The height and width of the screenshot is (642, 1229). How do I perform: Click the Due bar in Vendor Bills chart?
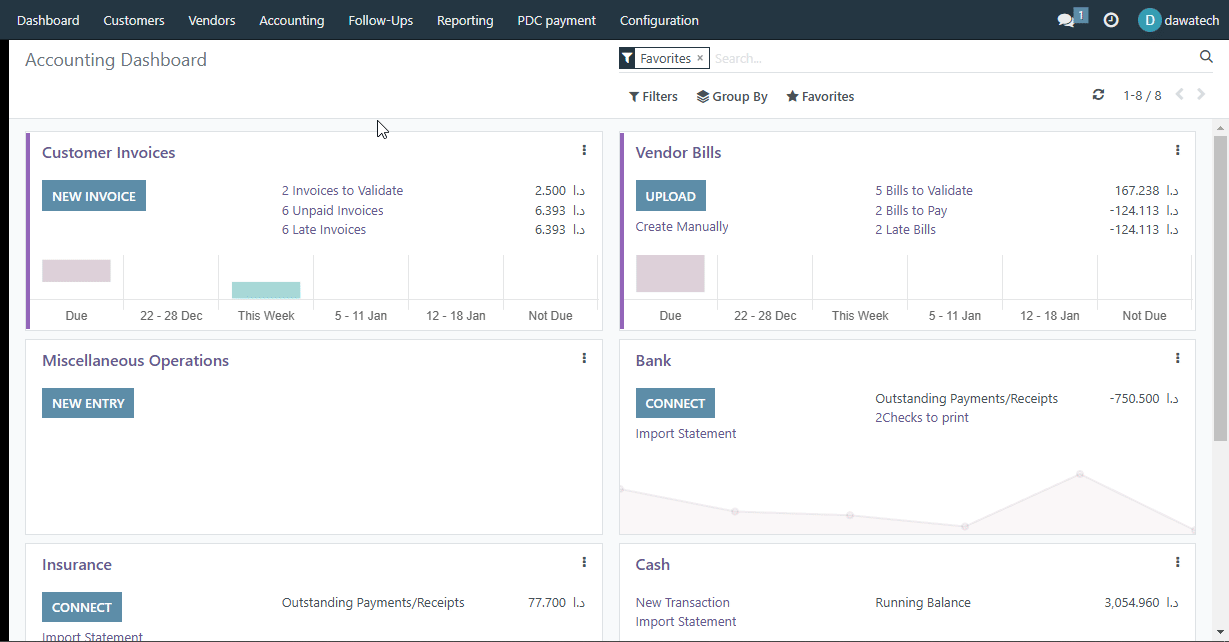pos(670,273)
